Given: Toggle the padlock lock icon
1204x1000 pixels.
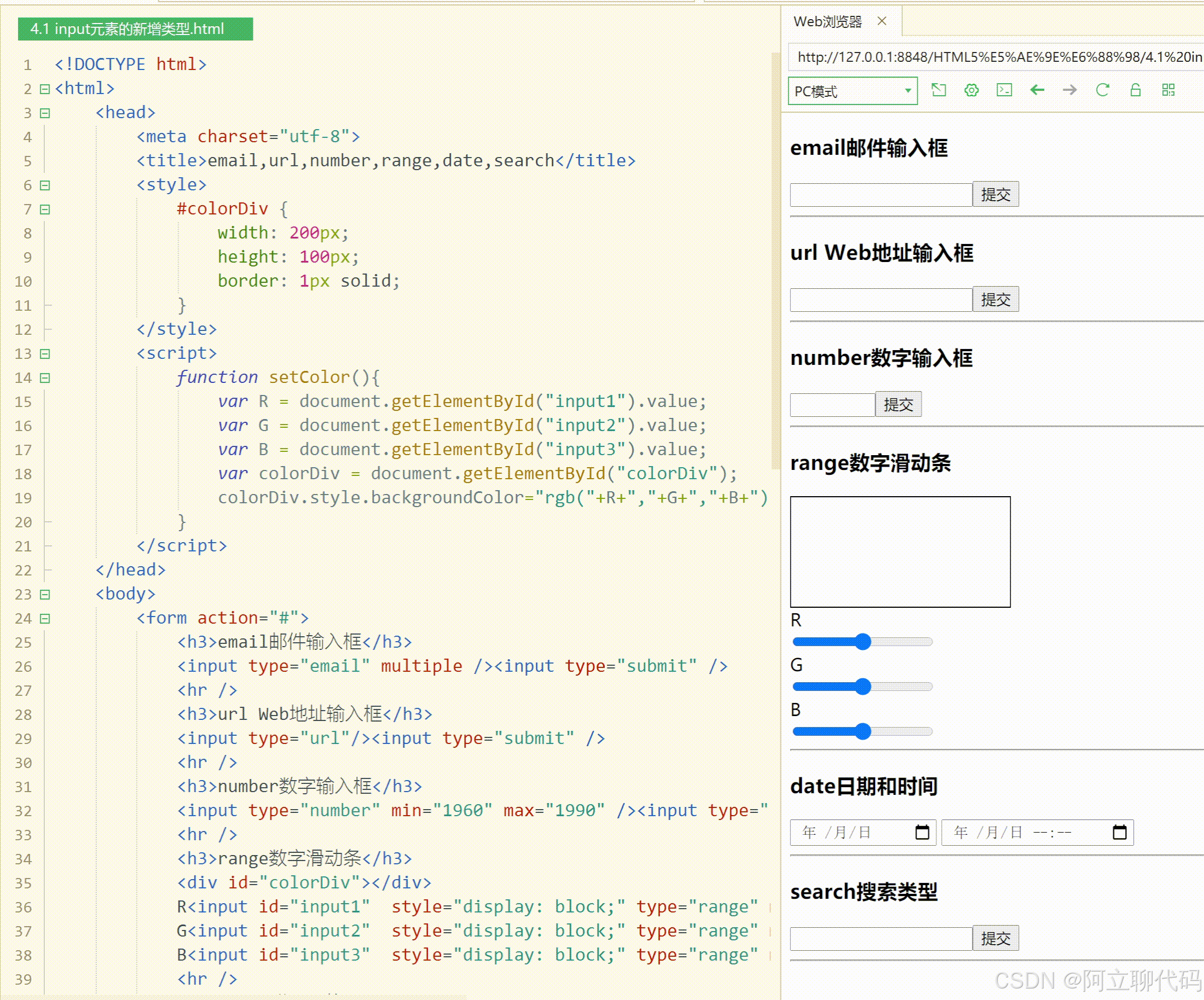Looking at the screenshot, I should coord(1134,90).
